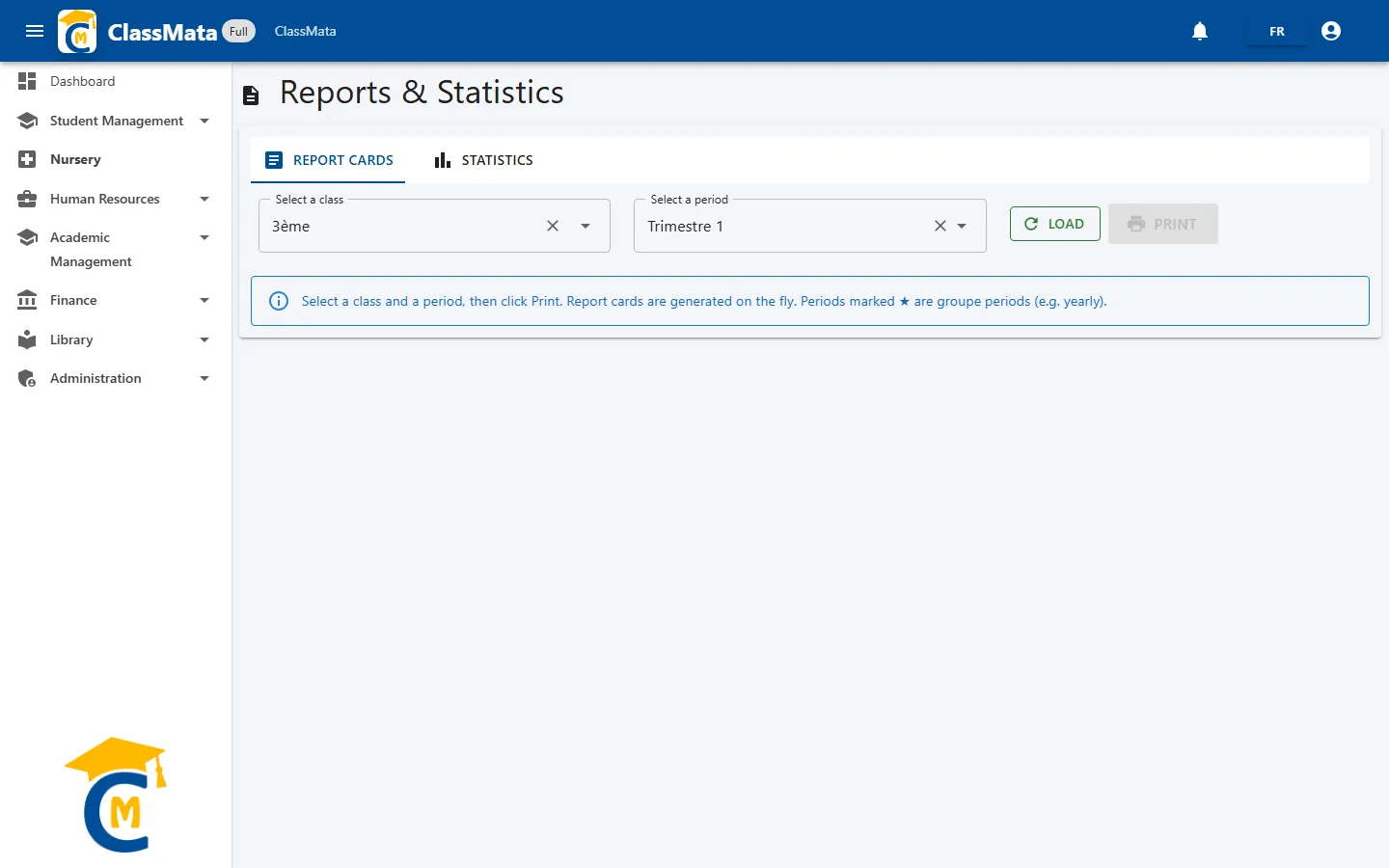This screenshot has width=1389, height=868.
Task: Click the Report Cards tab icon
Action: click(274, 160)
